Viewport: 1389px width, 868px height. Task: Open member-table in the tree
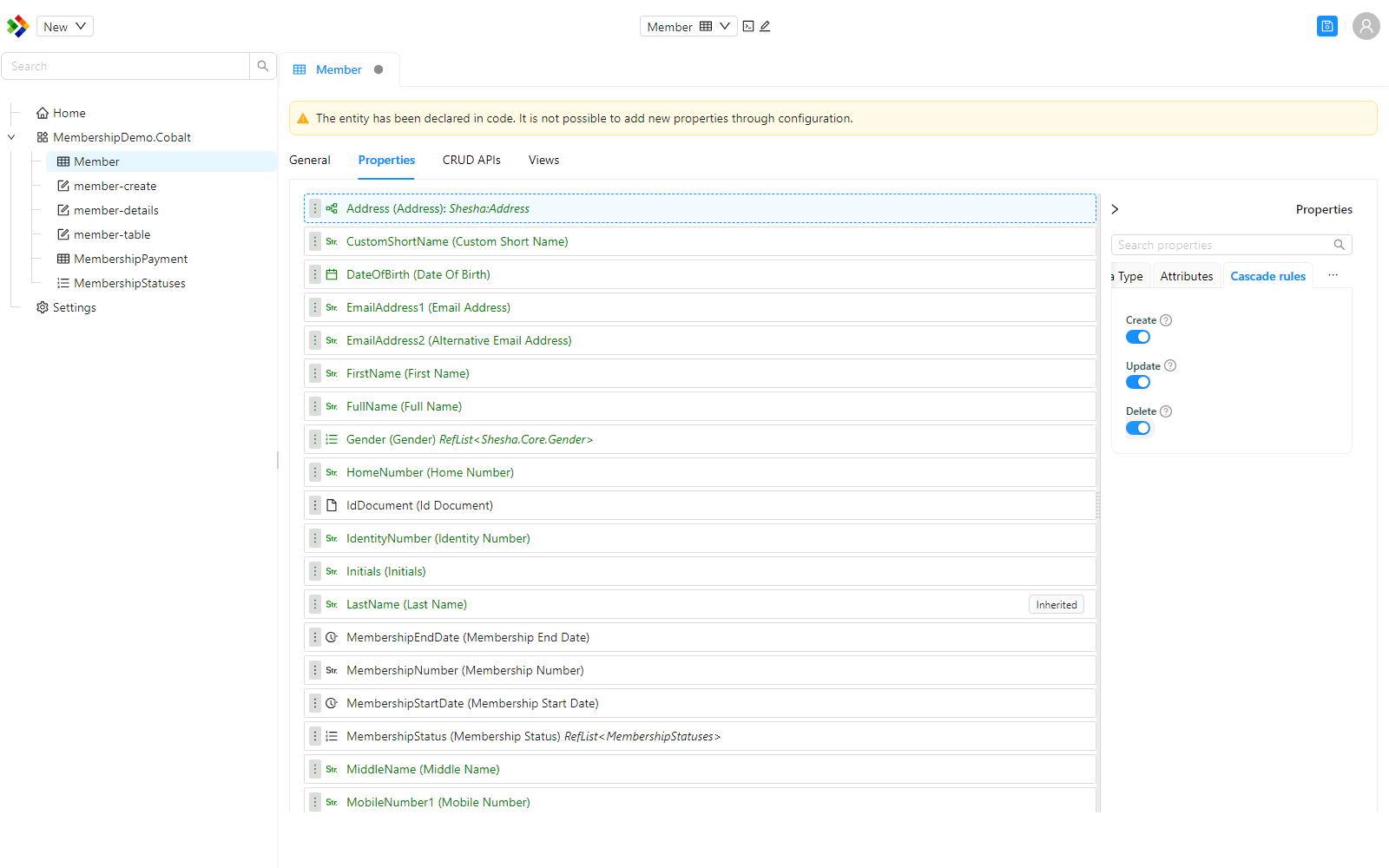pos(112,234)
